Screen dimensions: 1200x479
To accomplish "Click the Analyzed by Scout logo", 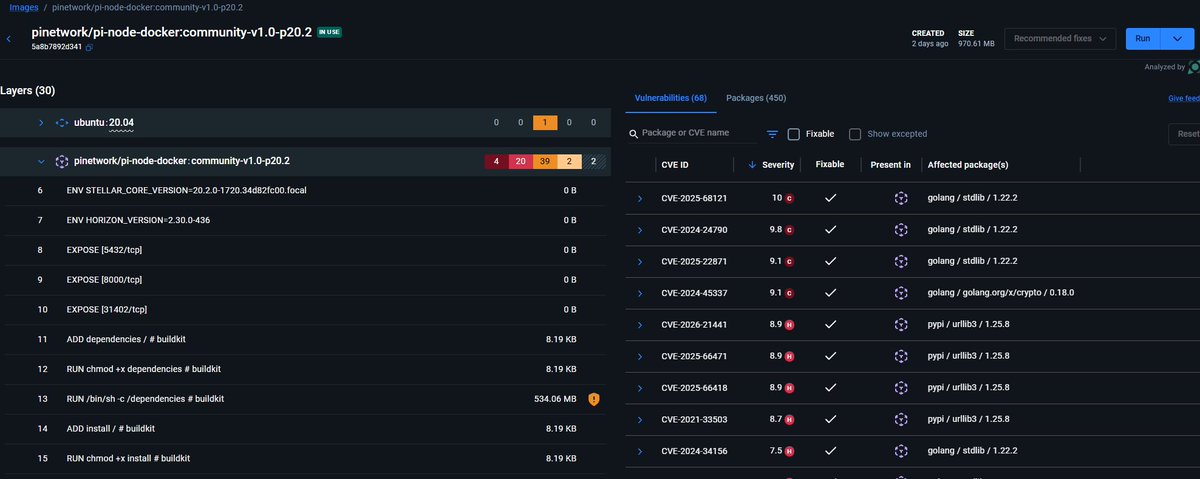I will [x=1194, y=67].
